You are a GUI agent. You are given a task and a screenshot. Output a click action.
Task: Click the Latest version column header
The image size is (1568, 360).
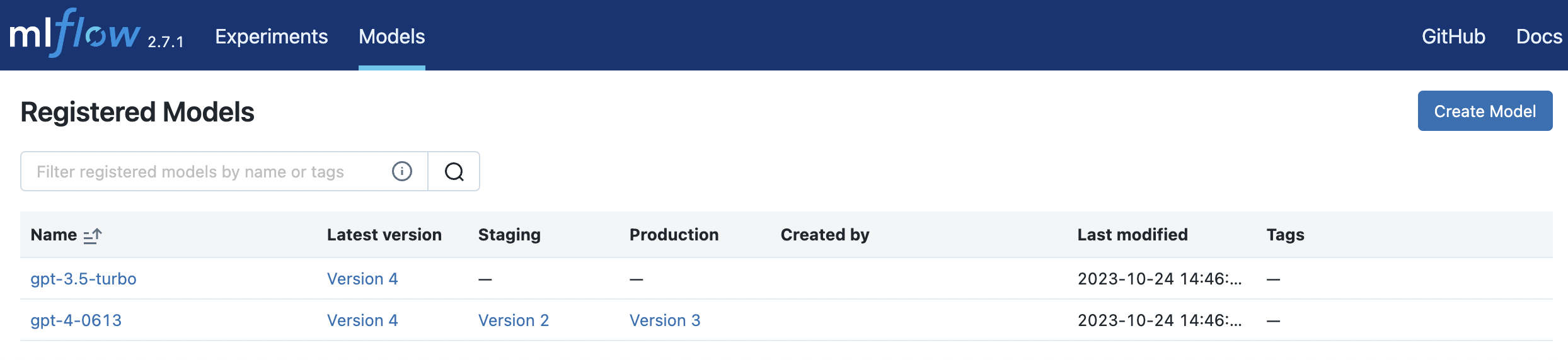pos(384,235)
